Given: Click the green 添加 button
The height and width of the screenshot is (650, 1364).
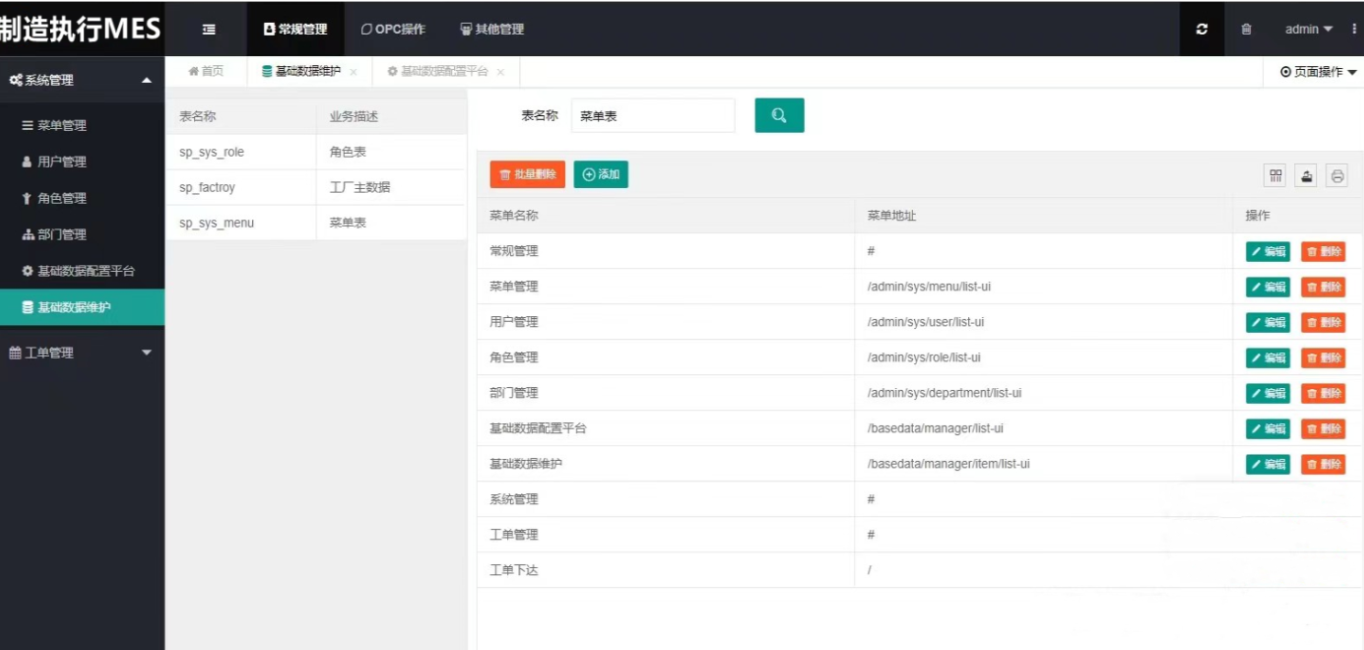Looking at the screenshot, I should (601, 174).
